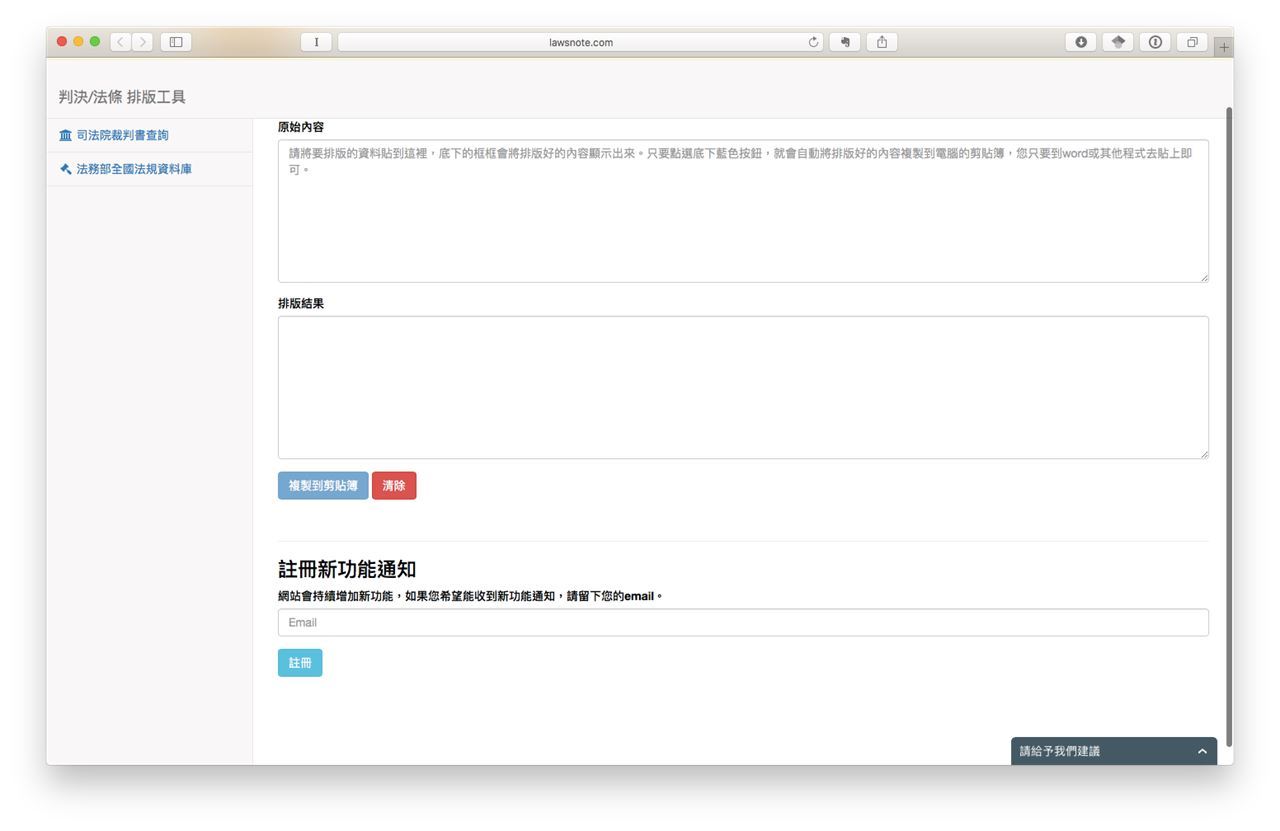The height and width of the screenshot is (831, 1280).
Task: Open 法務部全國法規資料庫 sidebar link
Action: tap(134, 169)
